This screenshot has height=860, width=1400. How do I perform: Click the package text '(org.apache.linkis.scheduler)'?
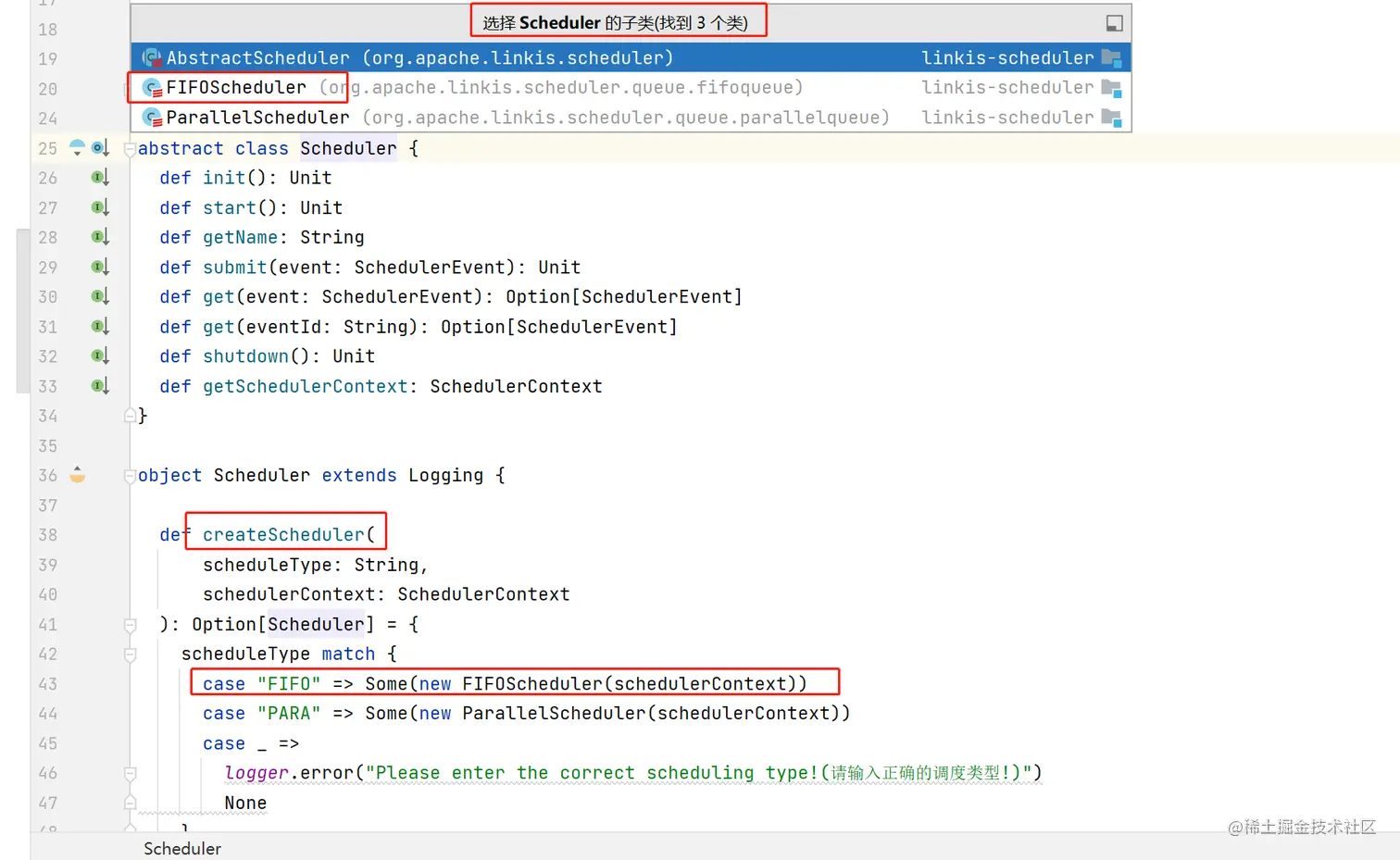click(x=518, y=58)
